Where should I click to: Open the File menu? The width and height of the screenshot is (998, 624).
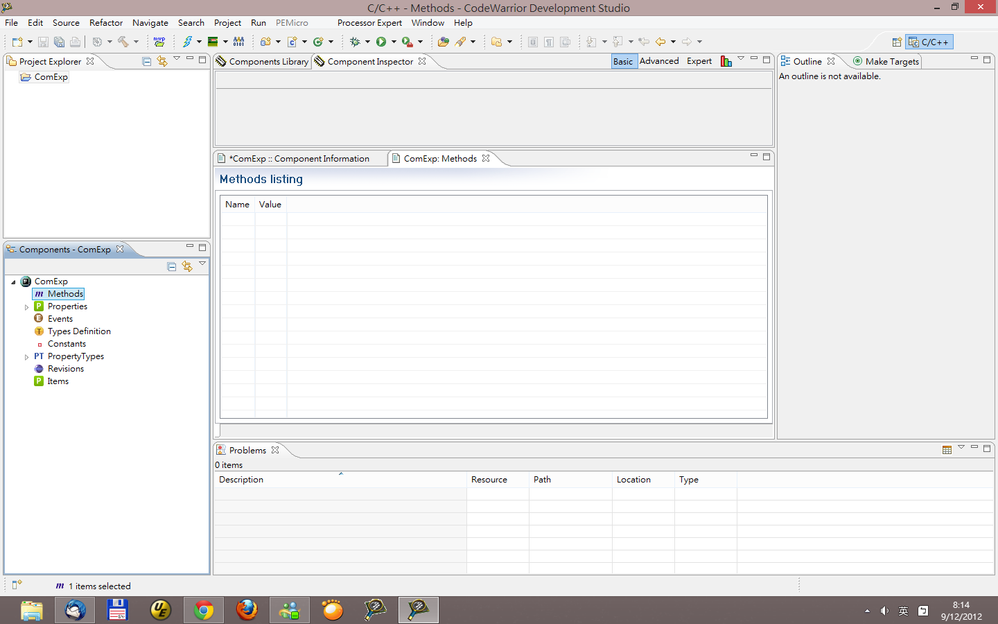click(x=11, y=23)
